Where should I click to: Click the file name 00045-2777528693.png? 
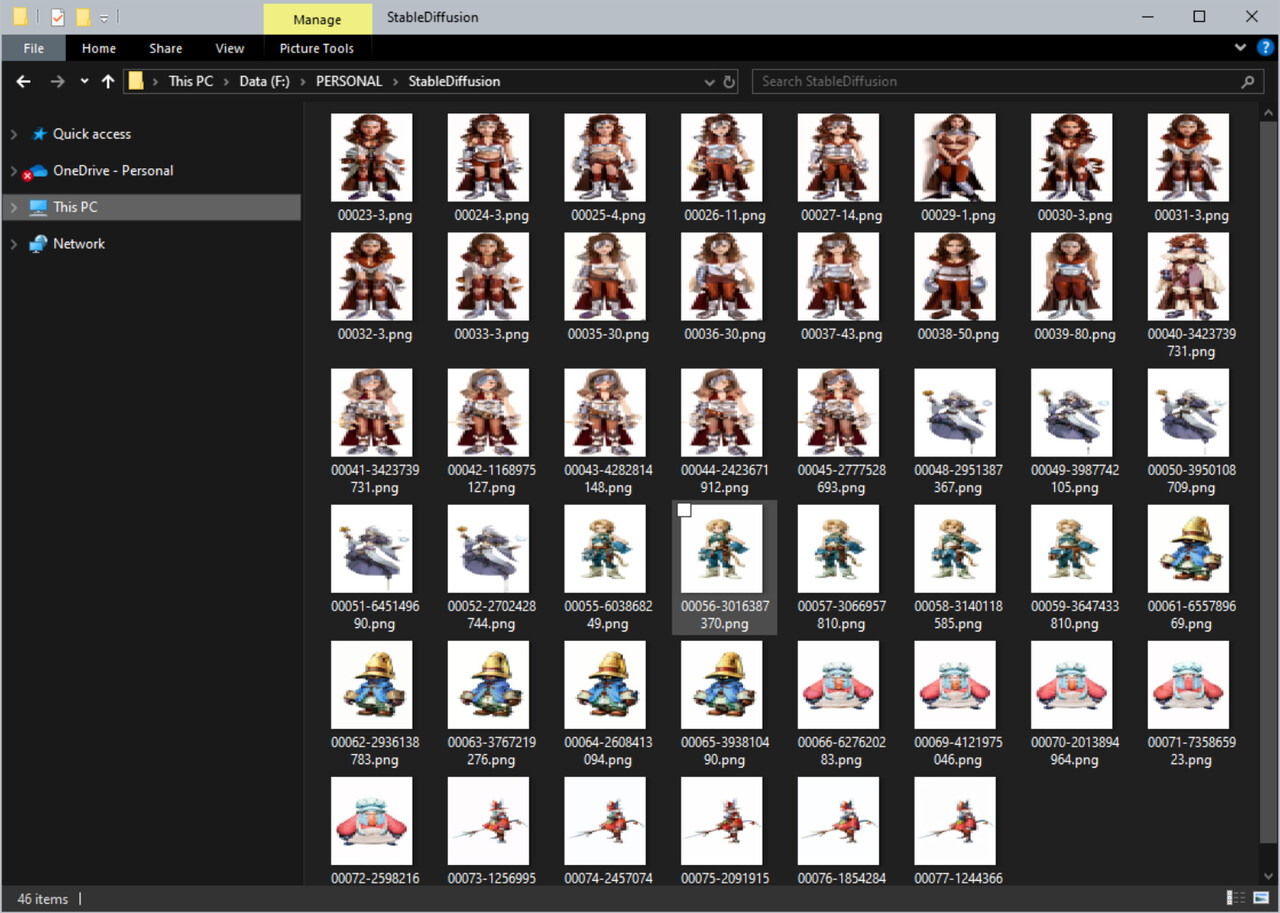coord(840,479)
